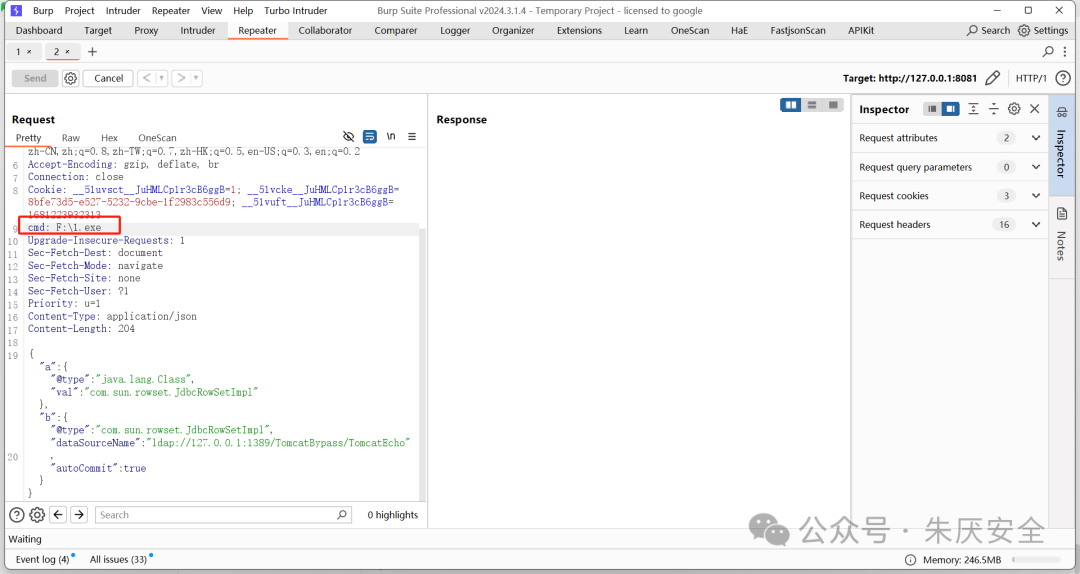Viewport: 1080px width, 574px height.
Task: Open the Raw request view tab
Action: [x=71, y=138]
